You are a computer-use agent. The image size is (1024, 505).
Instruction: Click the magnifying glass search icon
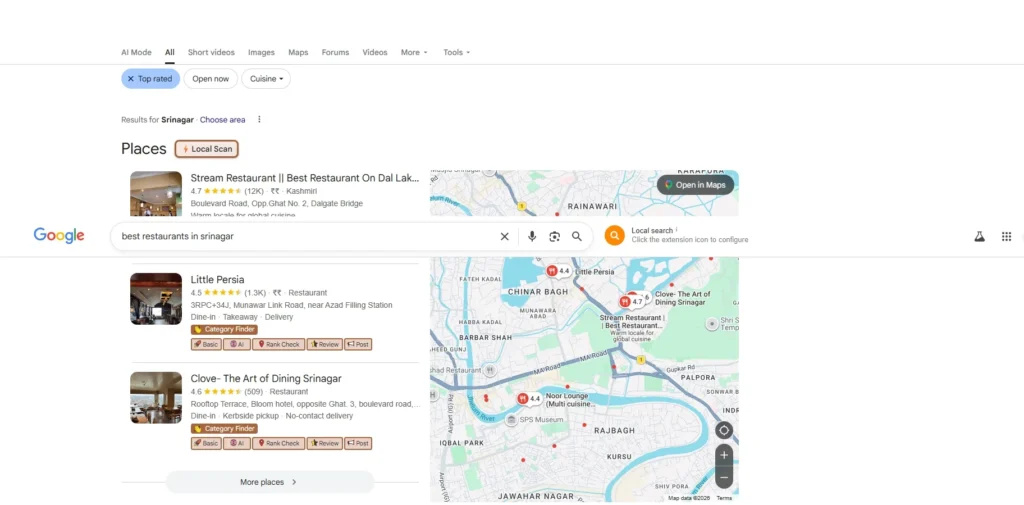[577, 236]
